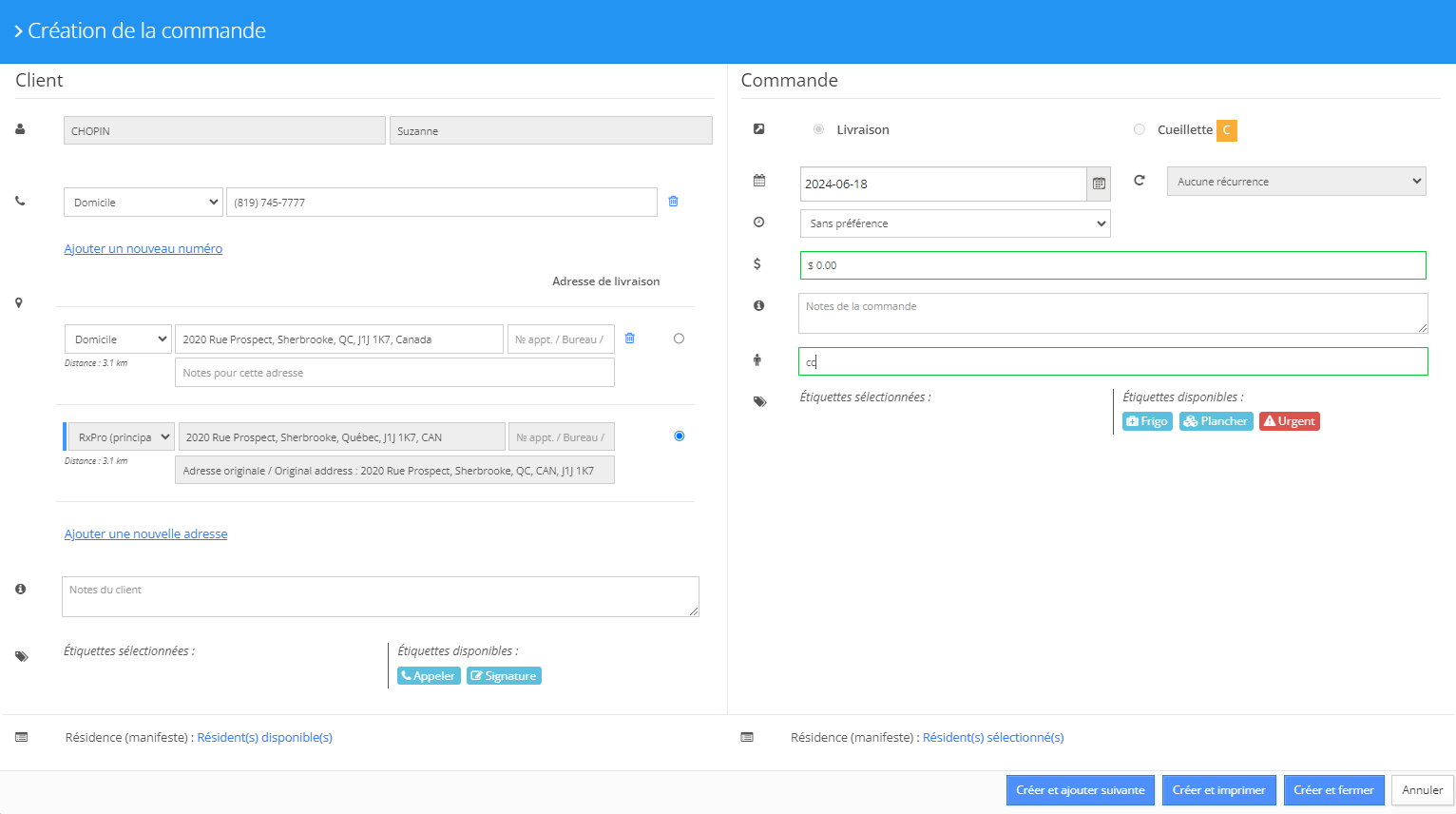The height and width of the screenshot is (814, 1456).
Task: Click the recurrence refresh icon
Action: click(x=1139, y=180)
